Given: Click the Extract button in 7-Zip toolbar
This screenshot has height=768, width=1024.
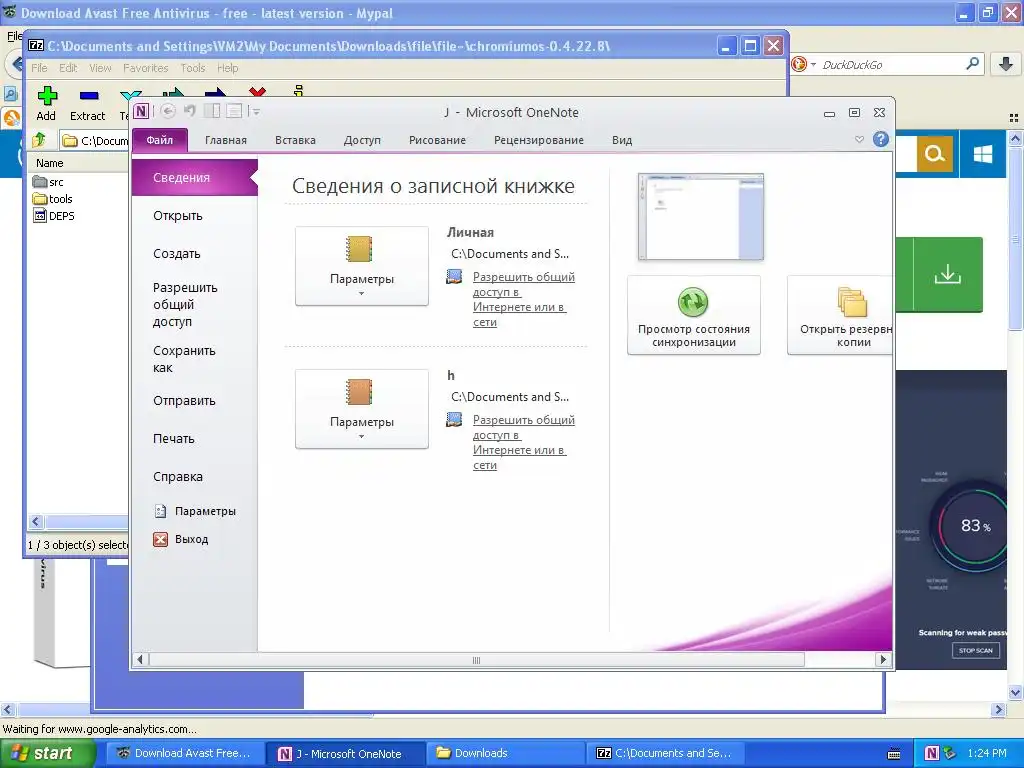Looking at the screenshot, I should (88, 103).
